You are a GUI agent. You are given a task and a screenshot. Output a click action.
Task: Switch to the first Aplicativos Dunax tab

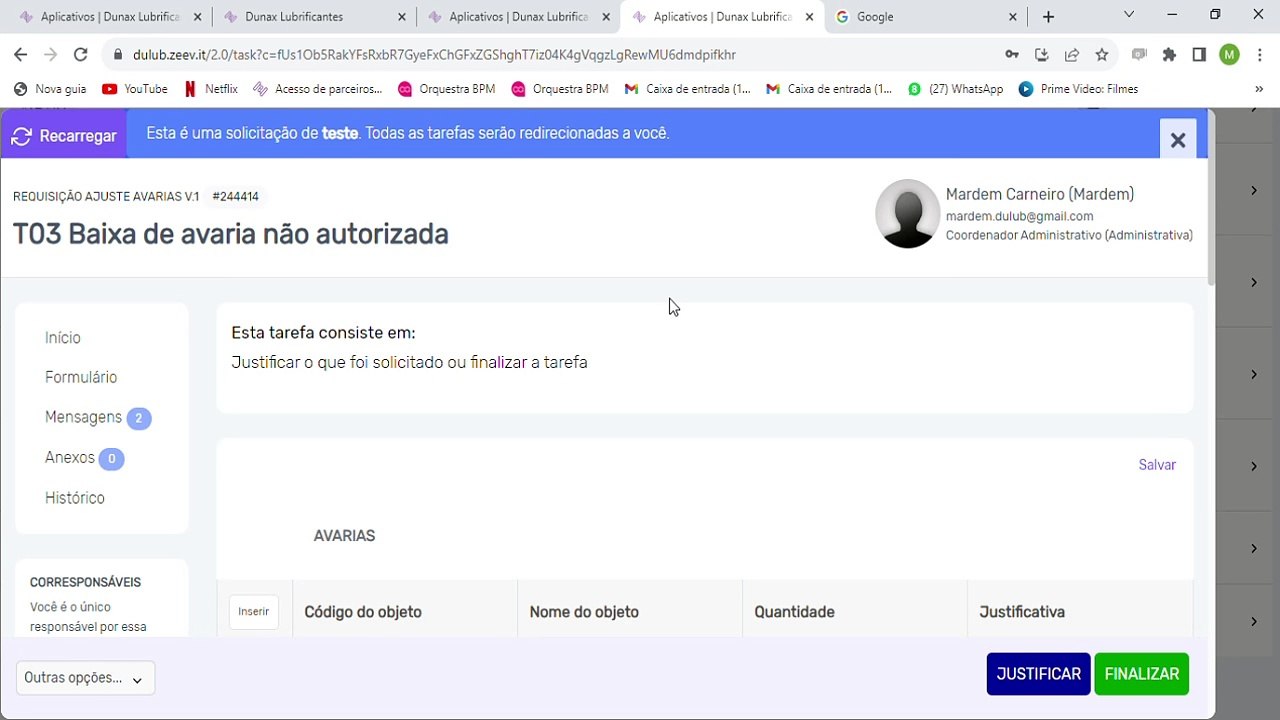point(110,17)
